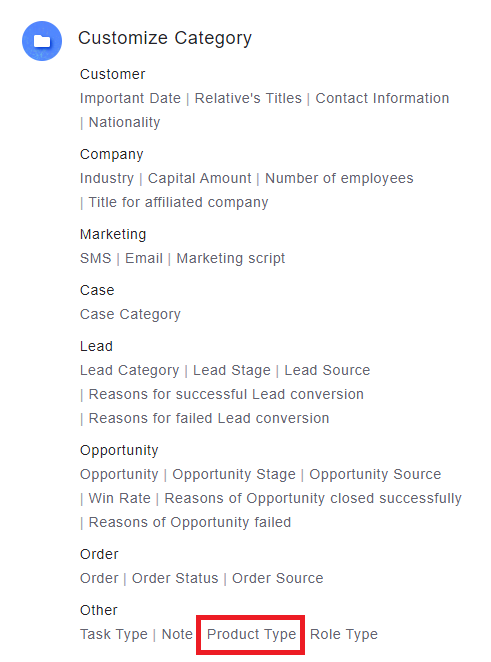Click the Title for affiliated company link
491x662 pixels.
[x=179, y=203]
